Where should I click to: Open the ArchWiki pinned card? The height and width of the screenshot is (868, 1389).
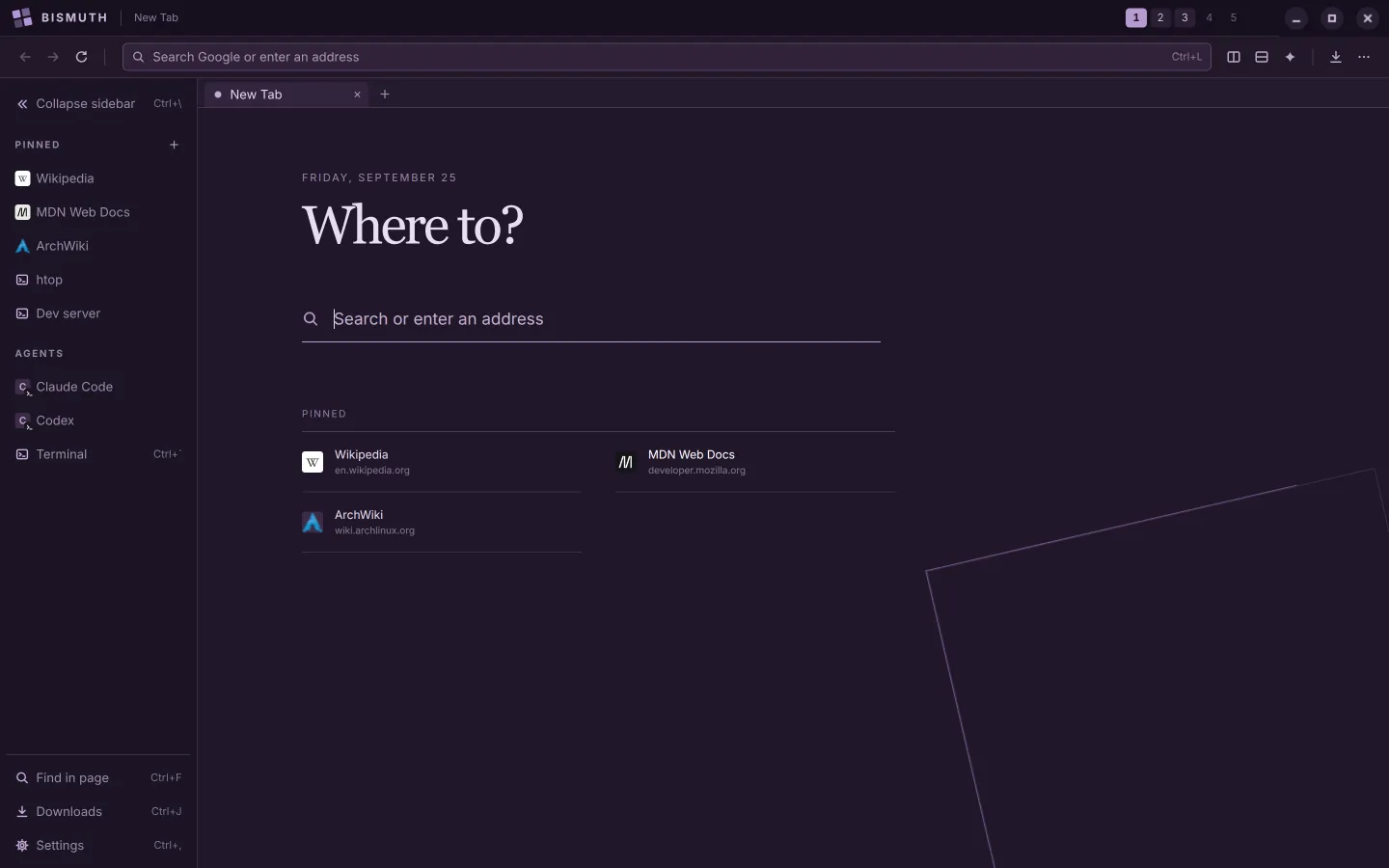point(442,523)
